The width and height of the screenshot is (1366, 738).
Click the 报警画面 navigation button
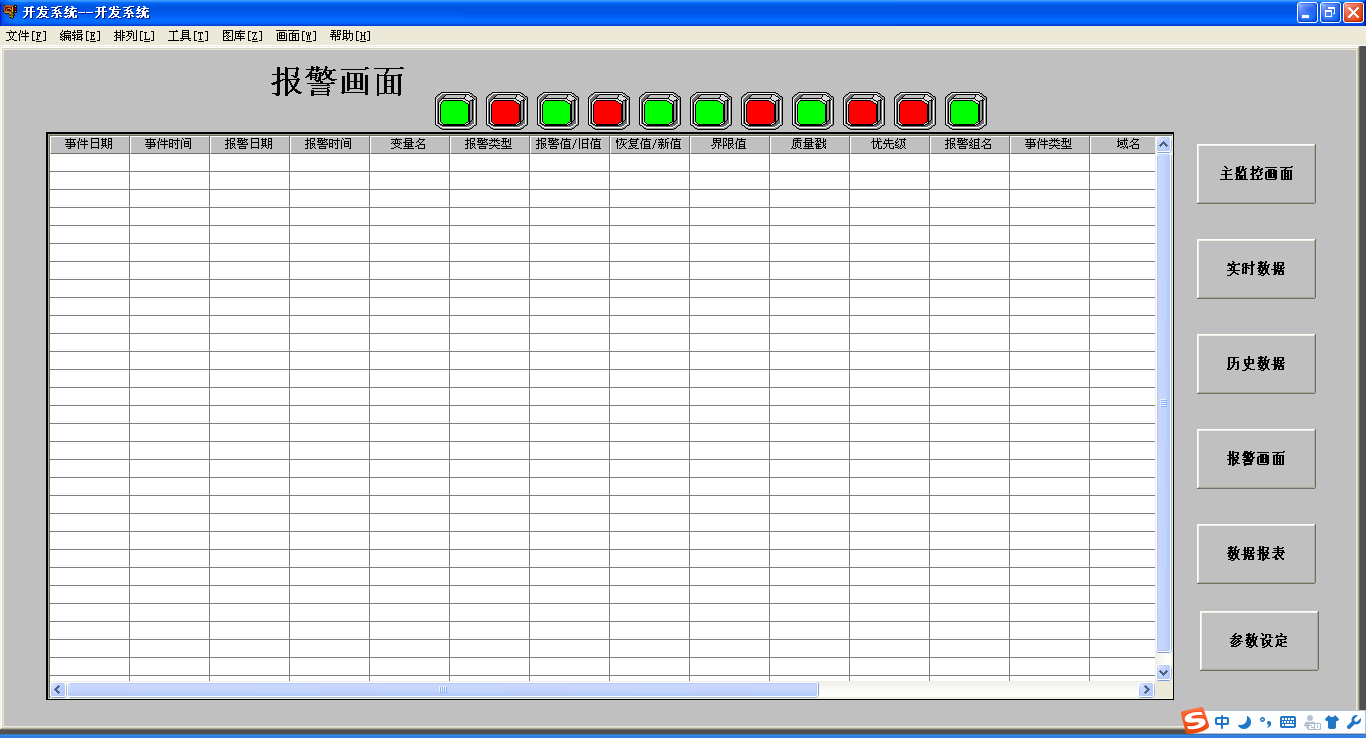click(x=1256, y=459)
